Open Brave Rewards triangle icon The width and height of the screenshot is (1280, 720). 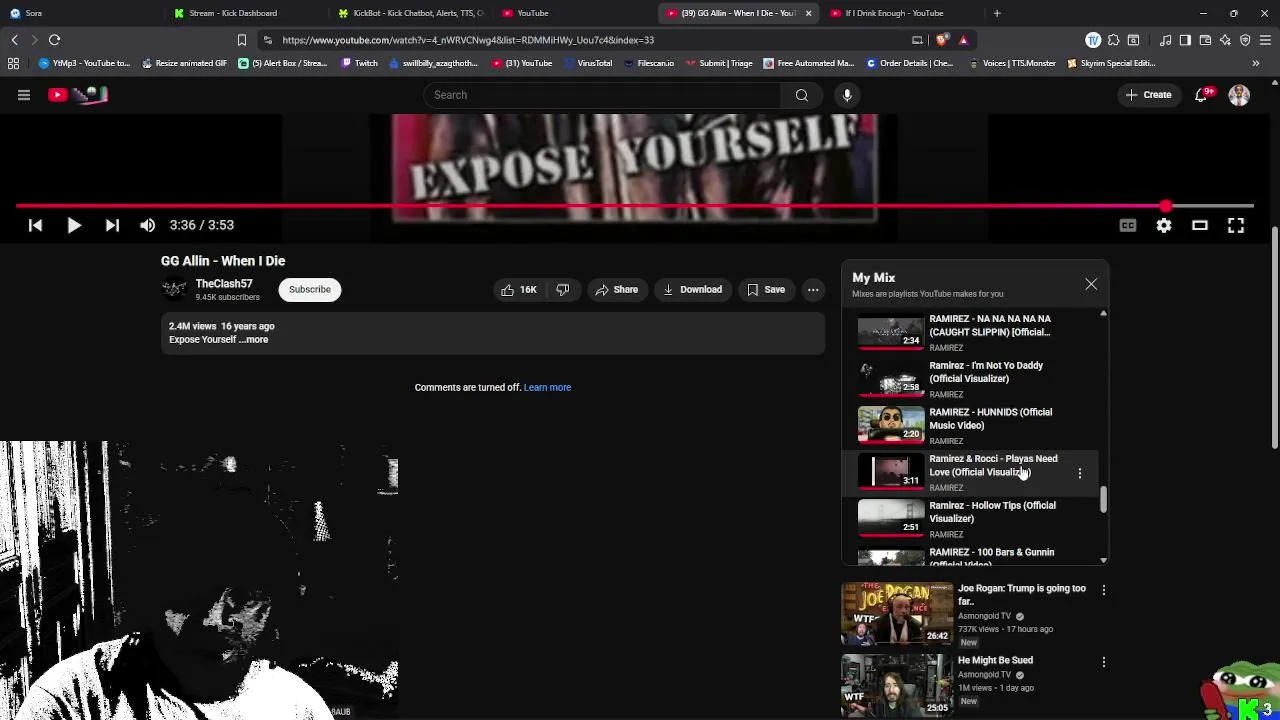[963, 40]
